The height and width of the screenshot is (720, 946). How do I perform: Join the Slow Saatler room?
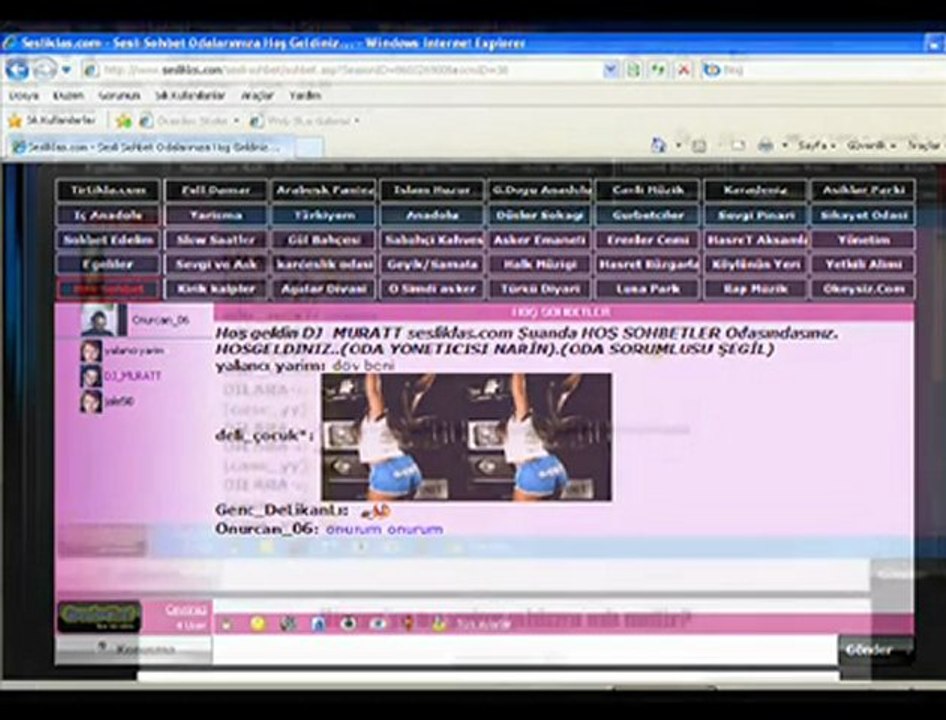(x=216, y=240)
